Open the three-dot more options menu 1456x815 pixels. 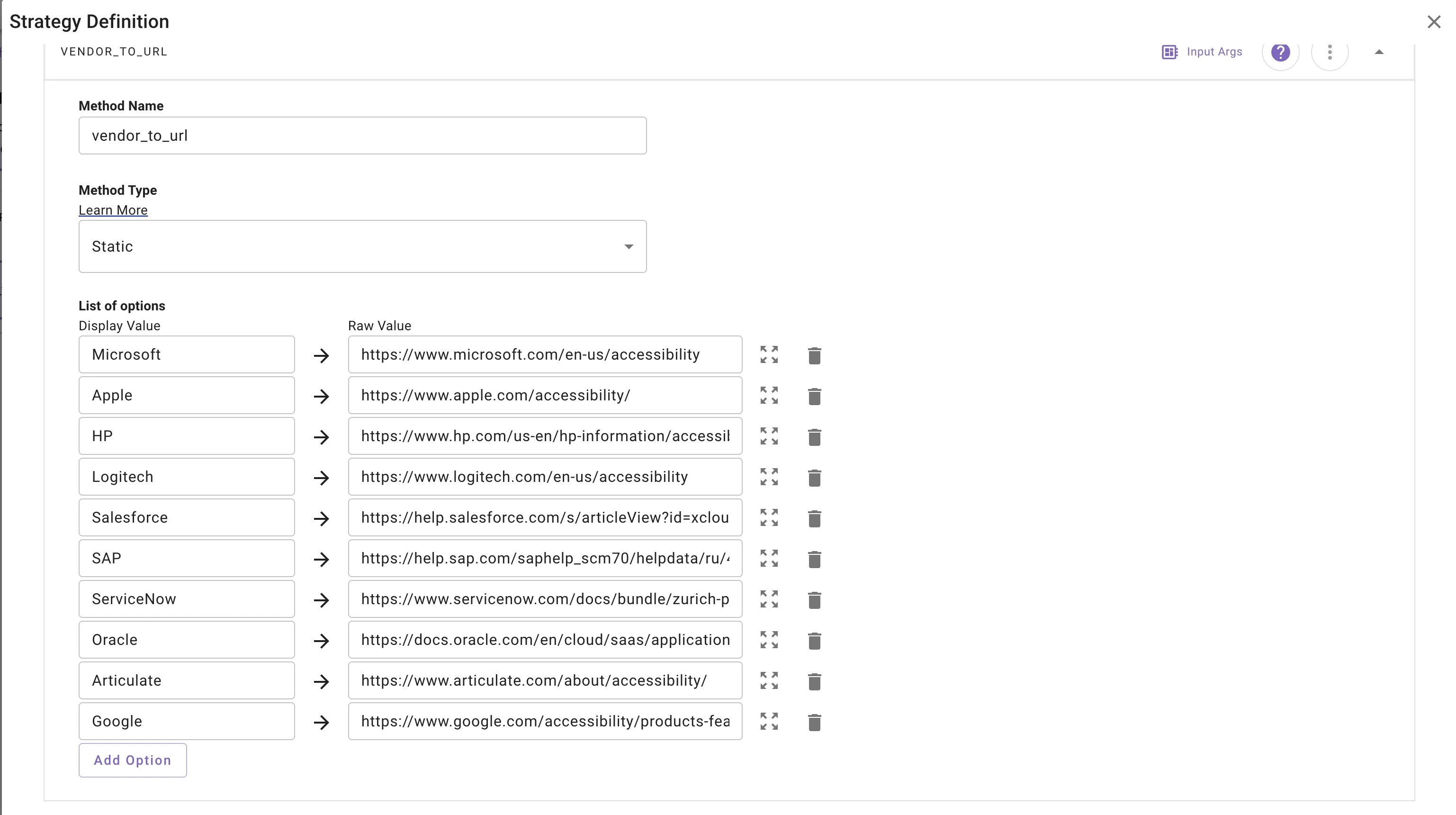[x=1330, y=52]
